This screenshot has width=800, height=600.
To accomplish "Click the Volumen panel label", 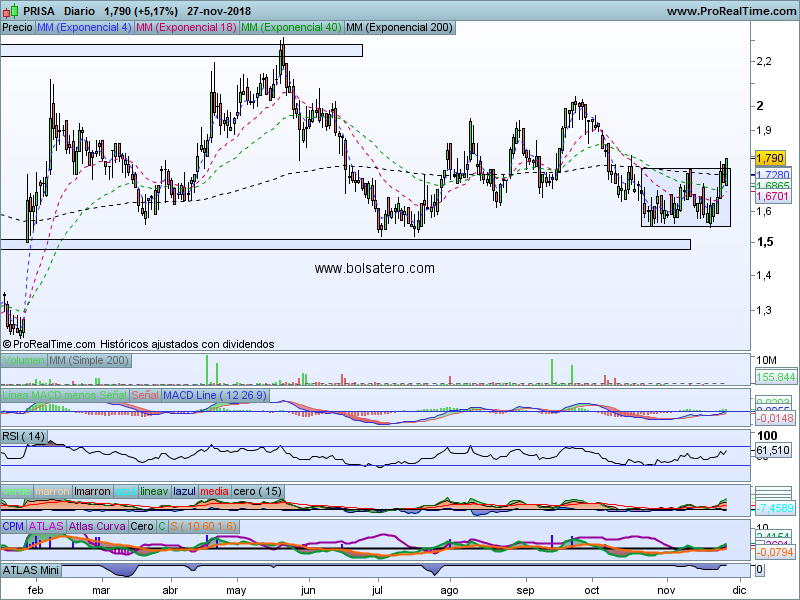I will pos(24,360).
